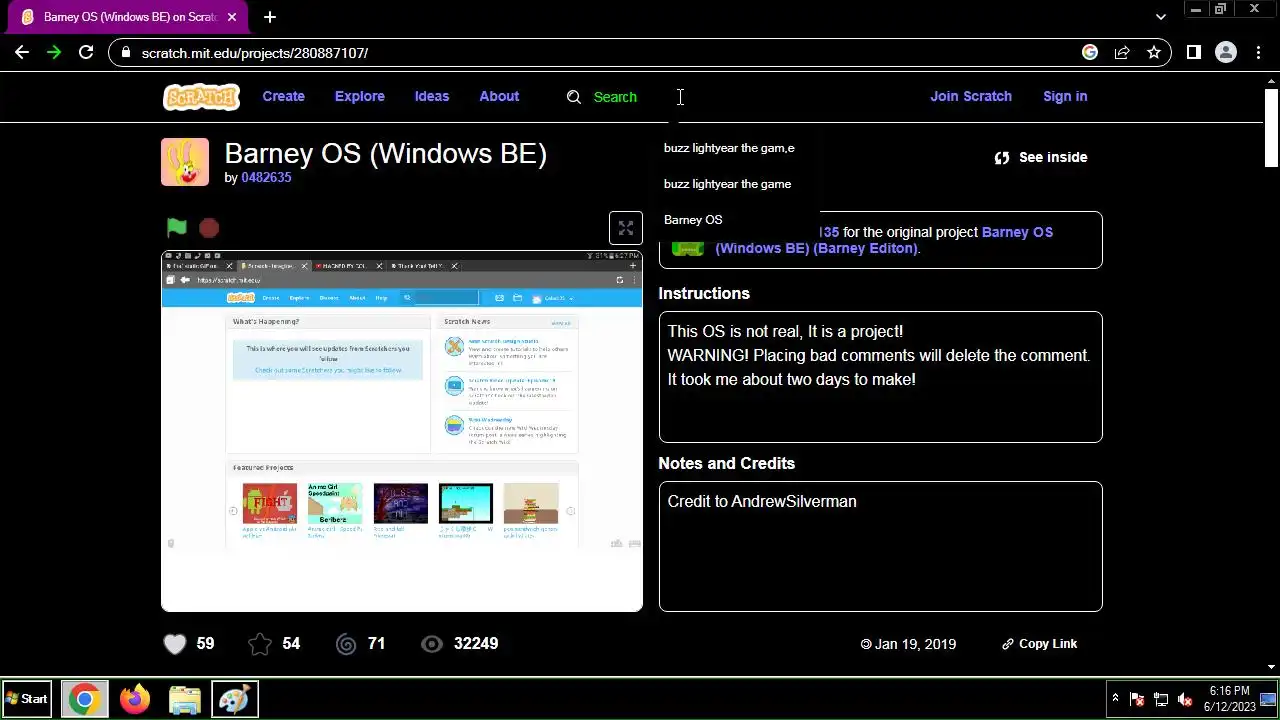Click 'Credit to AndrewSilverman' text
Image resolution: width=1280 pixels, height=720 pixels.
coord(762,502)
